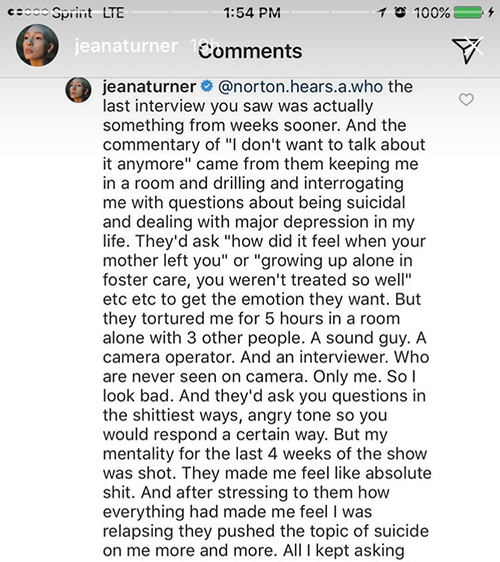This screenshot has height=562, width=500.
Task: Tap the charging bolt icon
Action: tap(491, 13)
